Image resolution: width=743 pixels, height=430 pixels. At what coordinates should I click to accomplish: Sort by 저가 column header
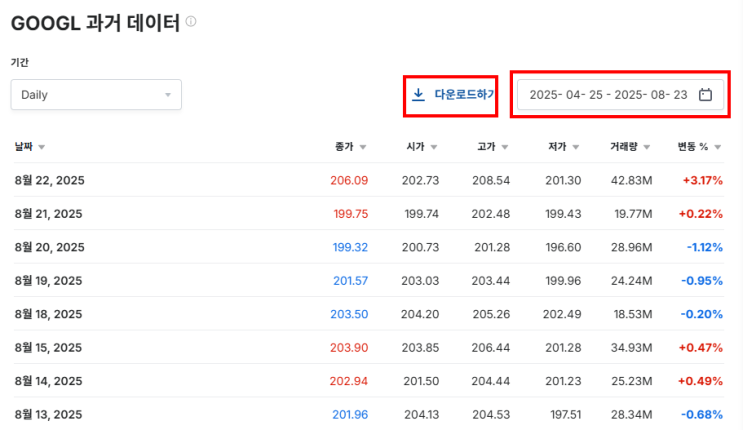coord(564,147)
